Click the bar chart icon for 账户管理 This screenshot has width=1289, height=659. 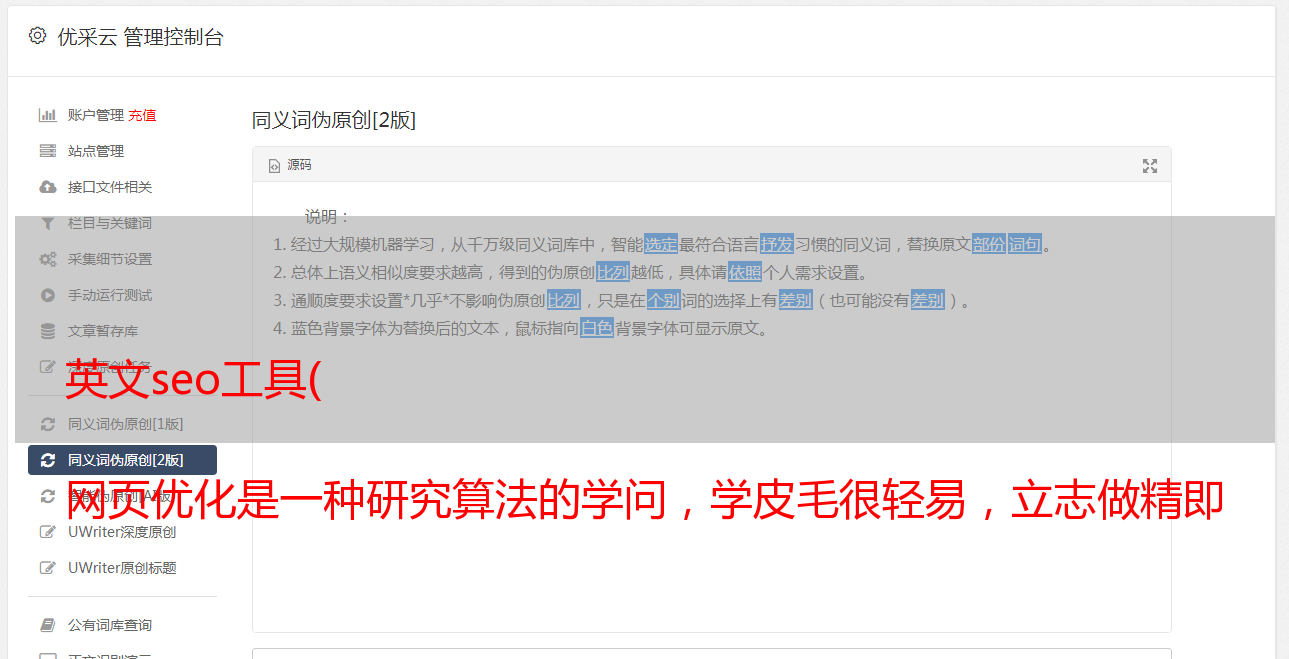47,115
